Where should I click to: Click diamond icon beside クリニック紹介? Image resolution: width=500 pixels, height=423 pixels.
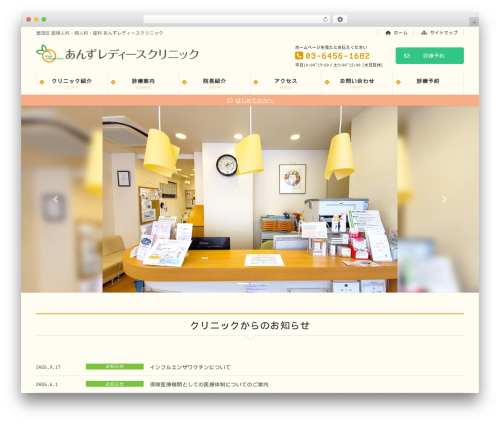coord(42,82)
